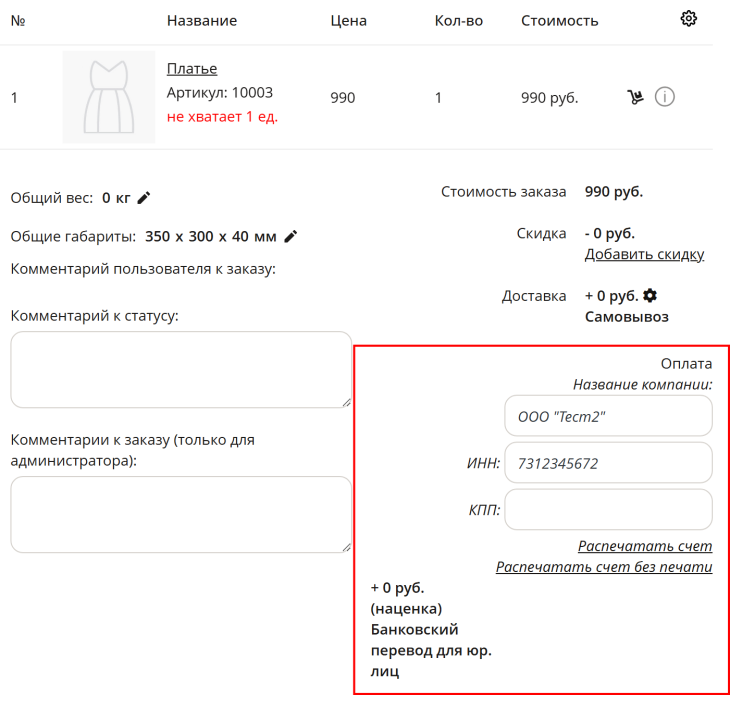Open table column settings gear
The image size is (740, 705).
coord(689,19)
